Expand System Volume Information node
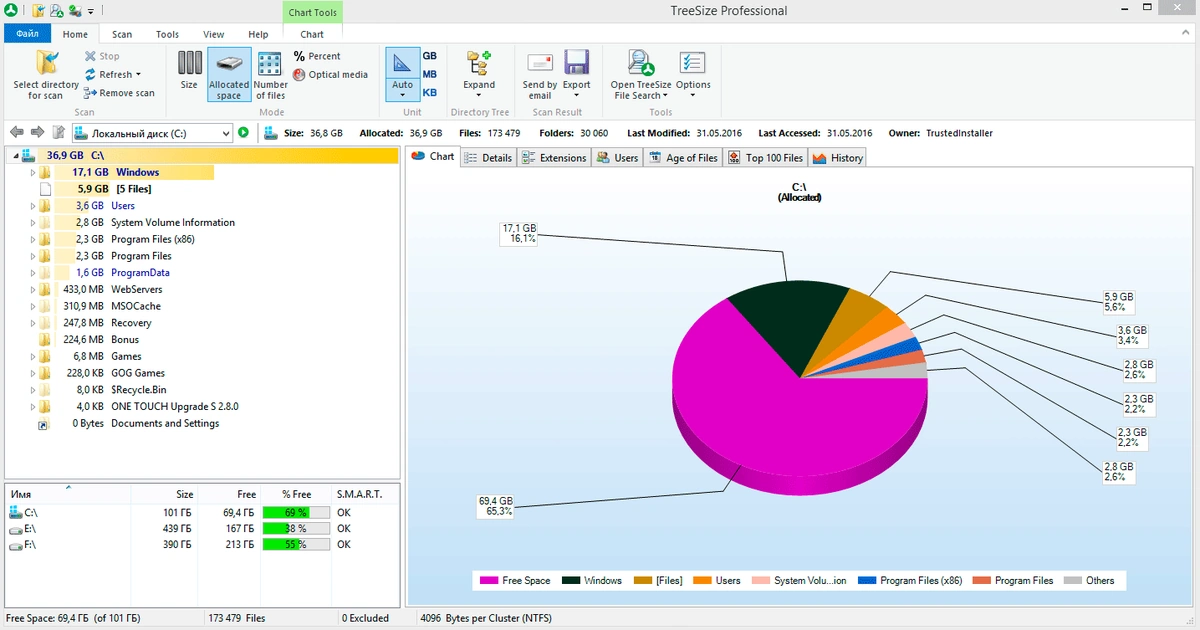 pyautogui.click(x=32, y=223)
